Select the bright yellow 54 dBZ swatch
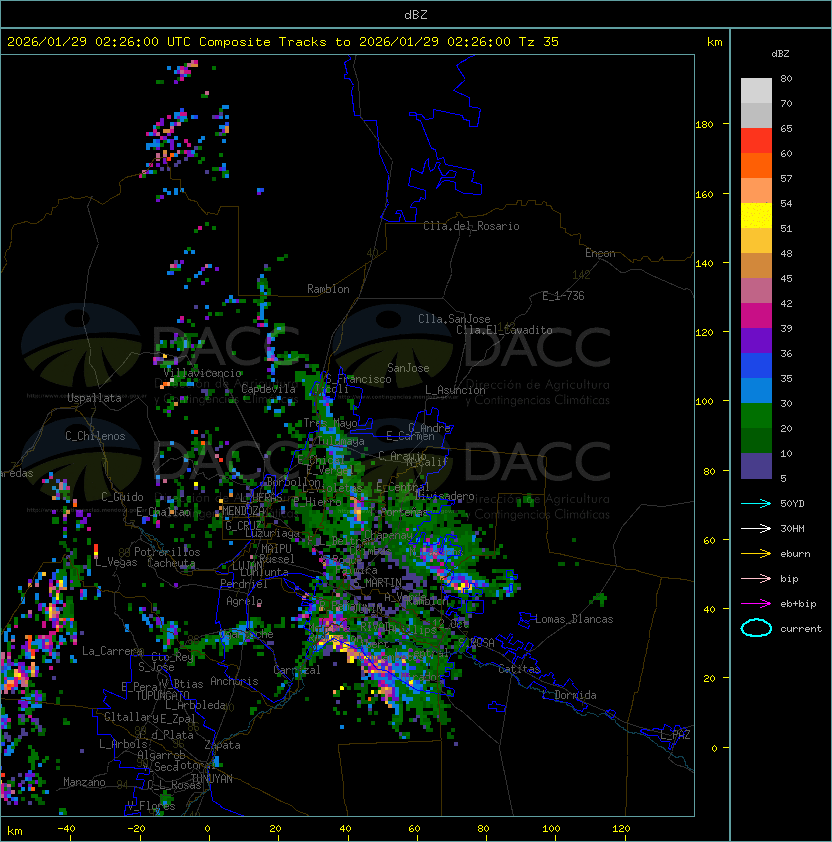Image resolution: width=832 pixels, height=842 pixels. point(756,215)
